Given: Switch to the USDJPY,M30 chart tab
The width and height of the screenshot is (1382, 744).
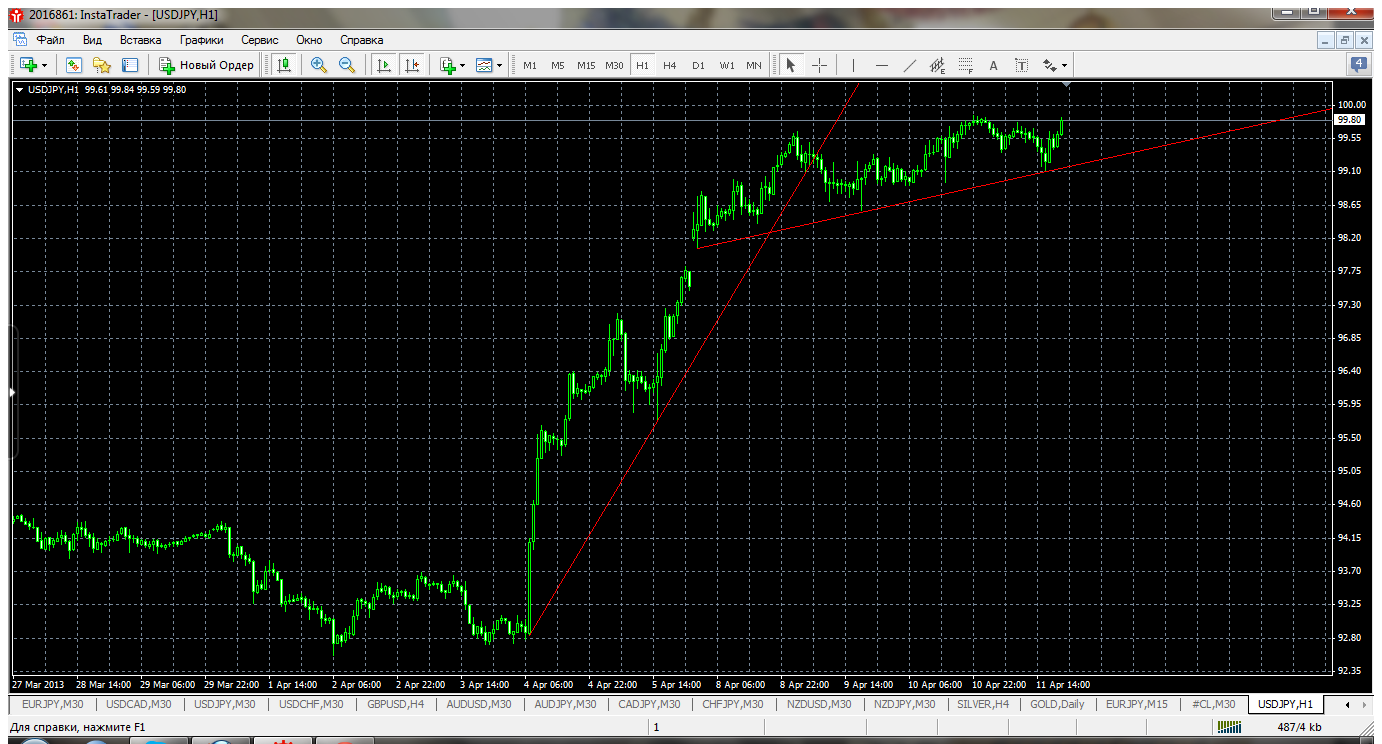Looking at the screenshot, I should pyautogui.click(x=225, y=705).
